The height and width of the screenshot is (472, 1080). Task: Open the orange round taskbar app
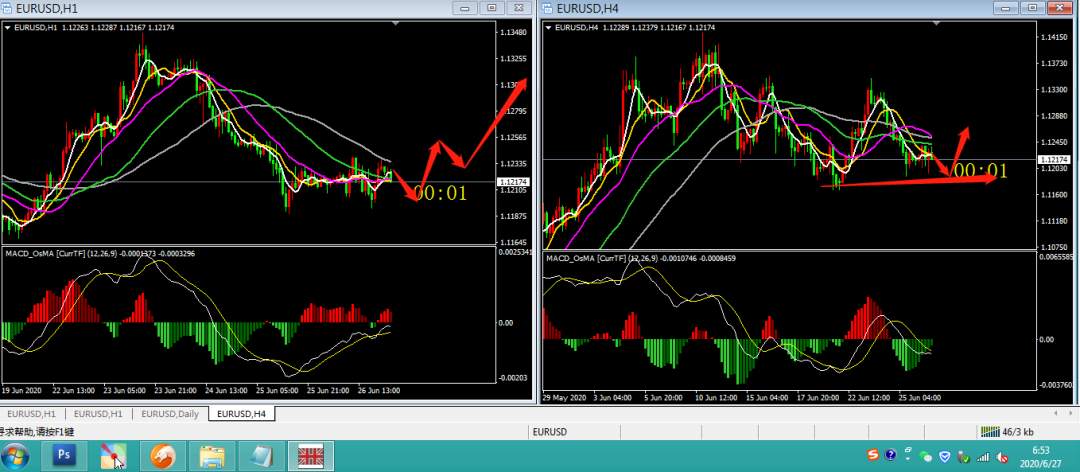(x=163, y=455)
